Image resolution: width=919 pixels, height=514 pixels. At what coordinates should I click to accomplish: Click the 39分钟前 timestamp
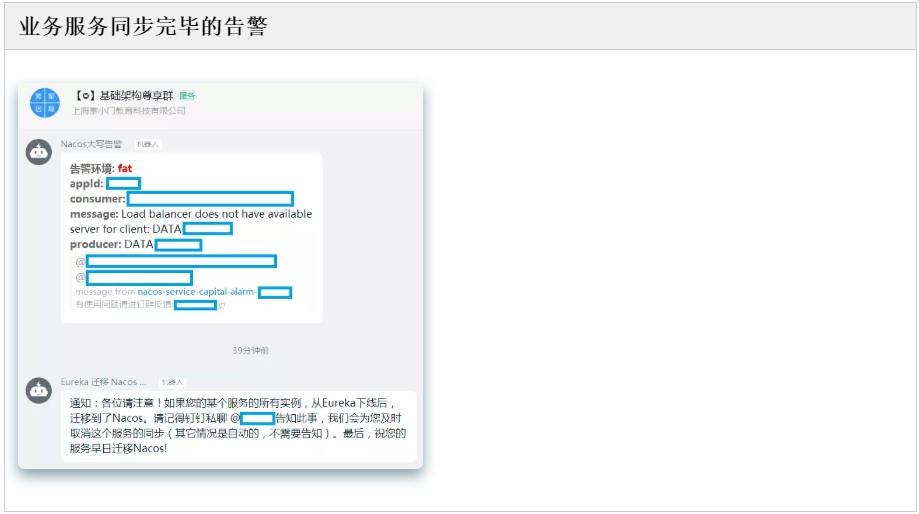250,350
